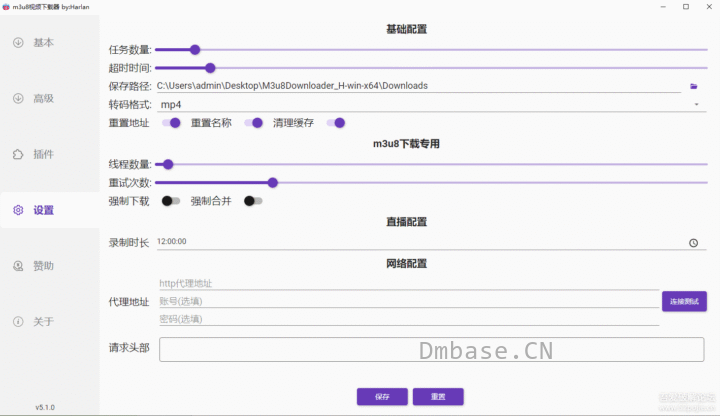Viewport: 720px width, 416px height.
Task: Click the 任务数量 slider handle
Action: (x=195, y=50)
